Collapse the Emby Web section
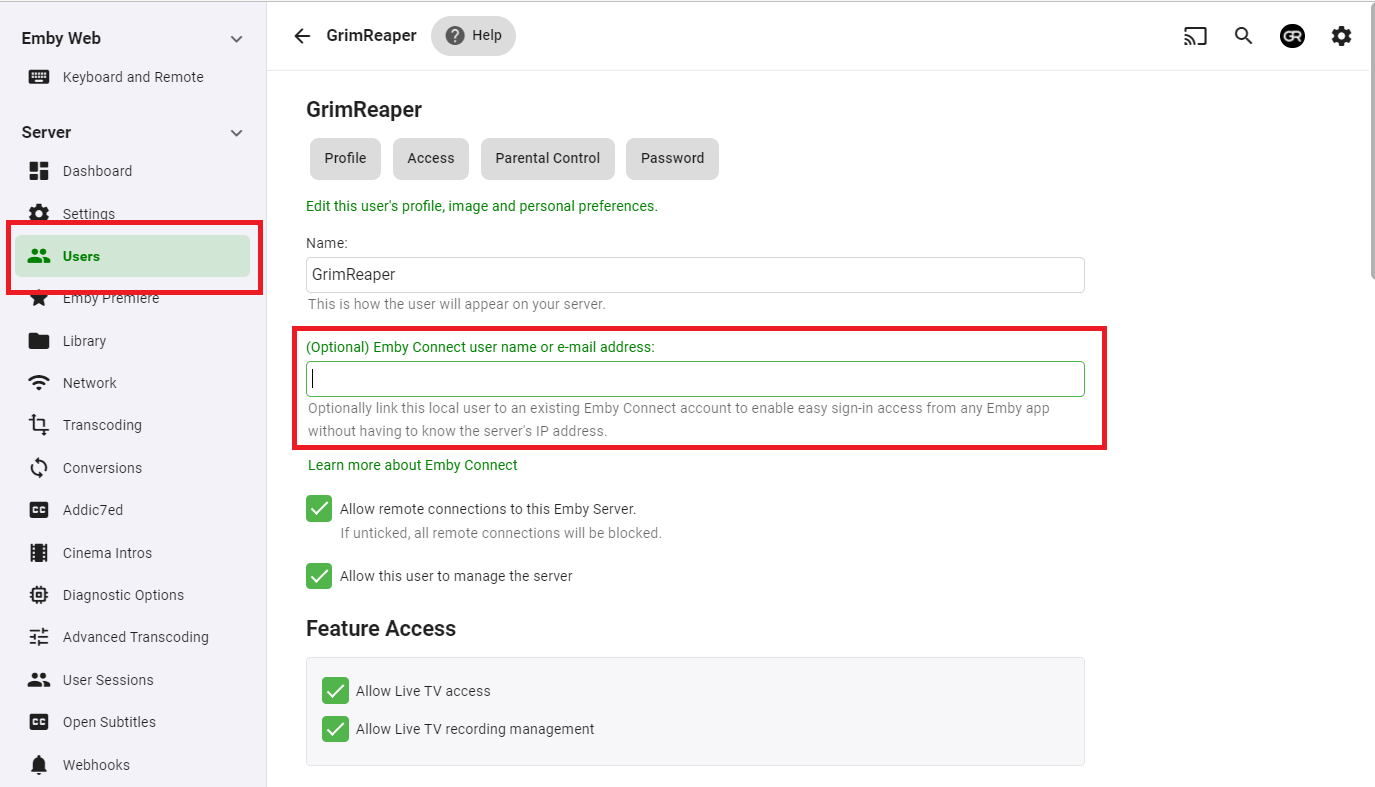 pos(236,39)
